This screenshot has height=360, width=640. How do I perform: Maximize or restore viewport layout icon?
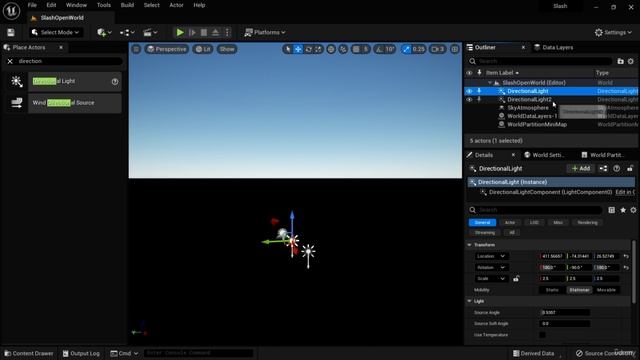pyautogui.click(x=454, y=49)
